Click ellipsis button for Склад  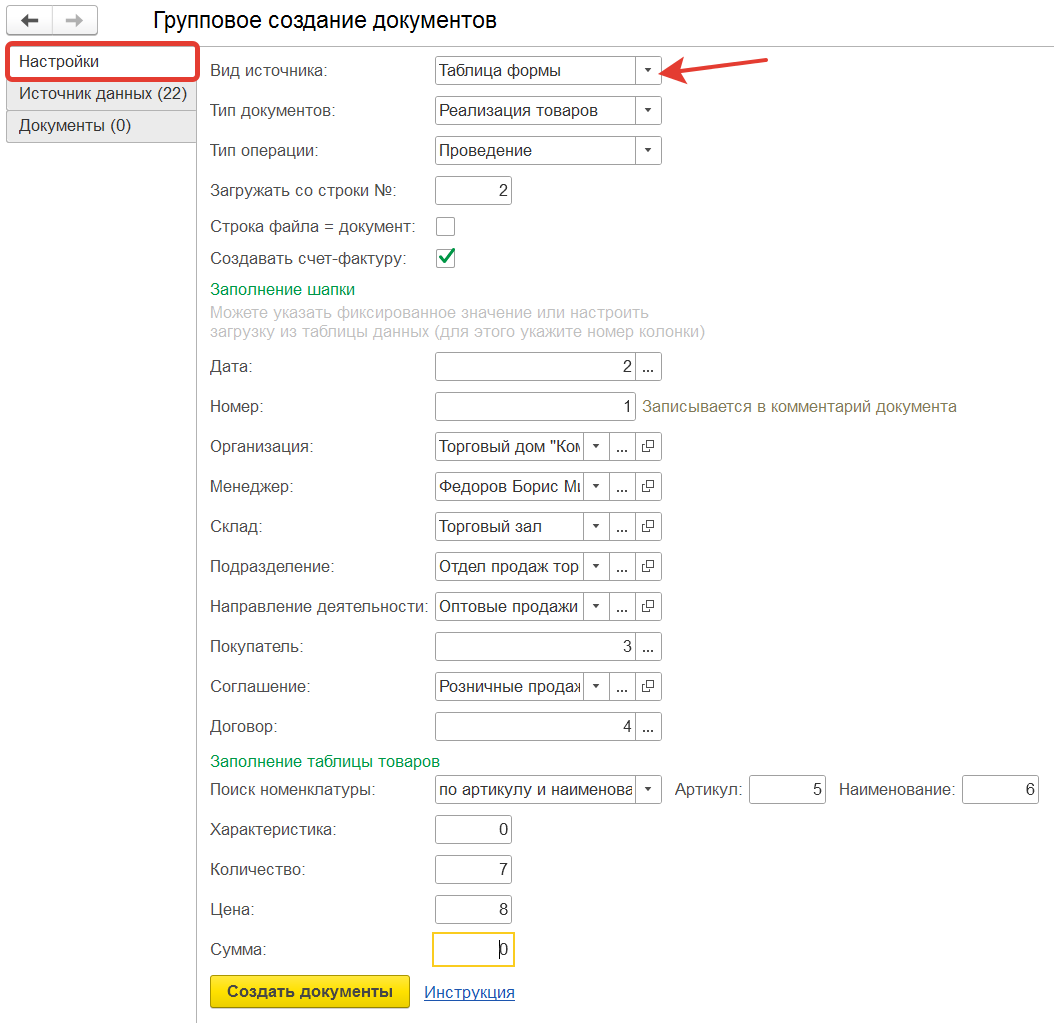(x=622, y=526)
